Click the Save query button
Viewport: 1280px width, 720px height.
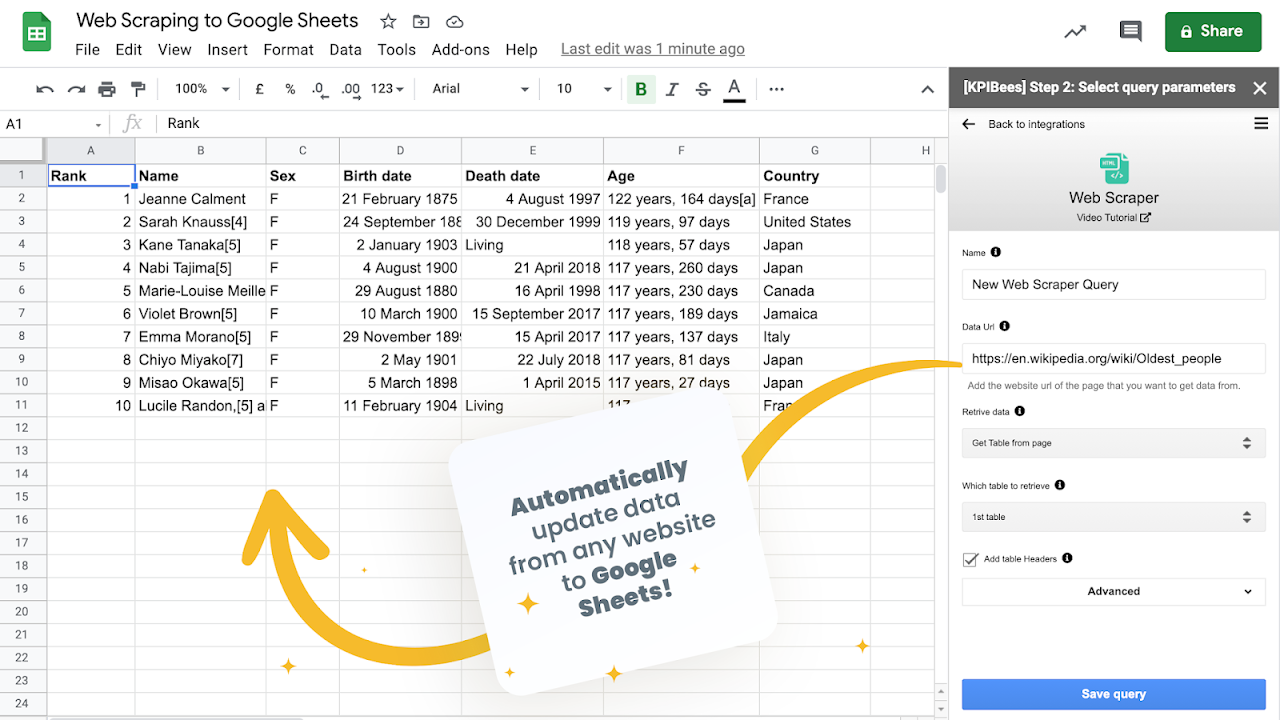pos(1114,694)
